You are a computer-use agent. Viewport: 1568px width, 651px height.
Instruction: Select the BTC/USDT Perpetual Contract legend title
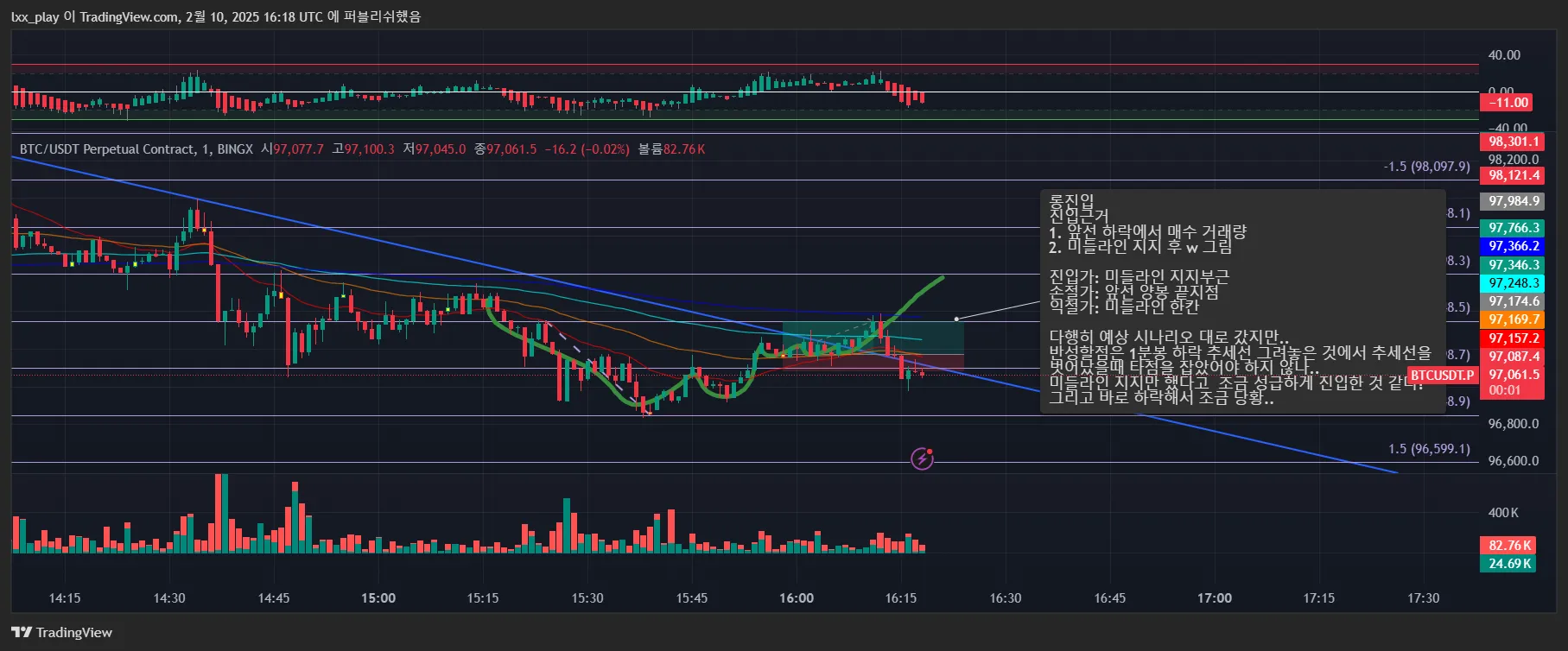pos(136,149)
